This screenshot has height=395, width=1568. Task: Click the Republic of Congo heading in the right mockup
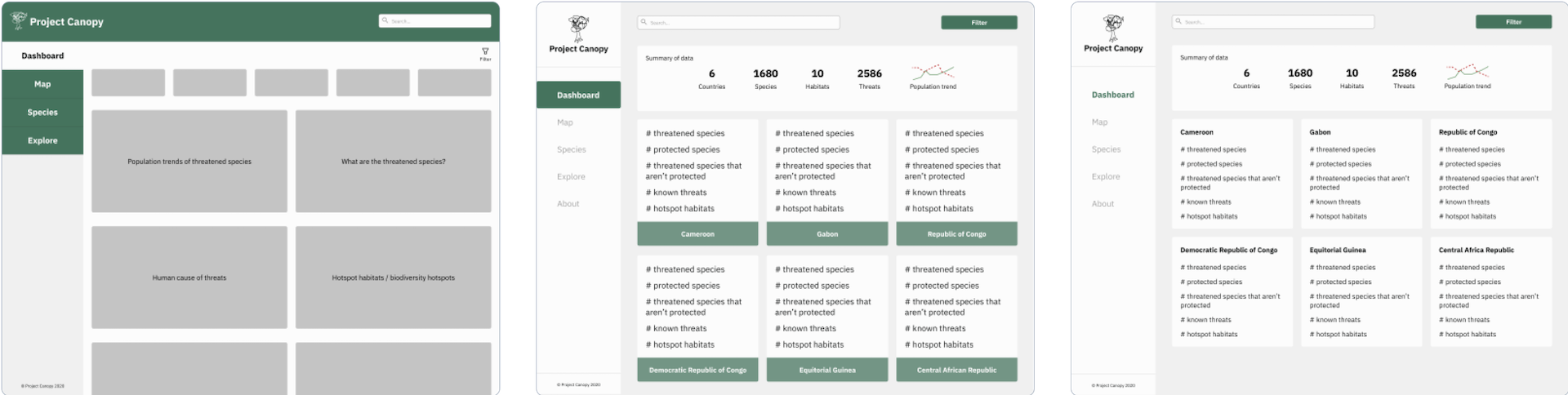[x=1468, y=132]
